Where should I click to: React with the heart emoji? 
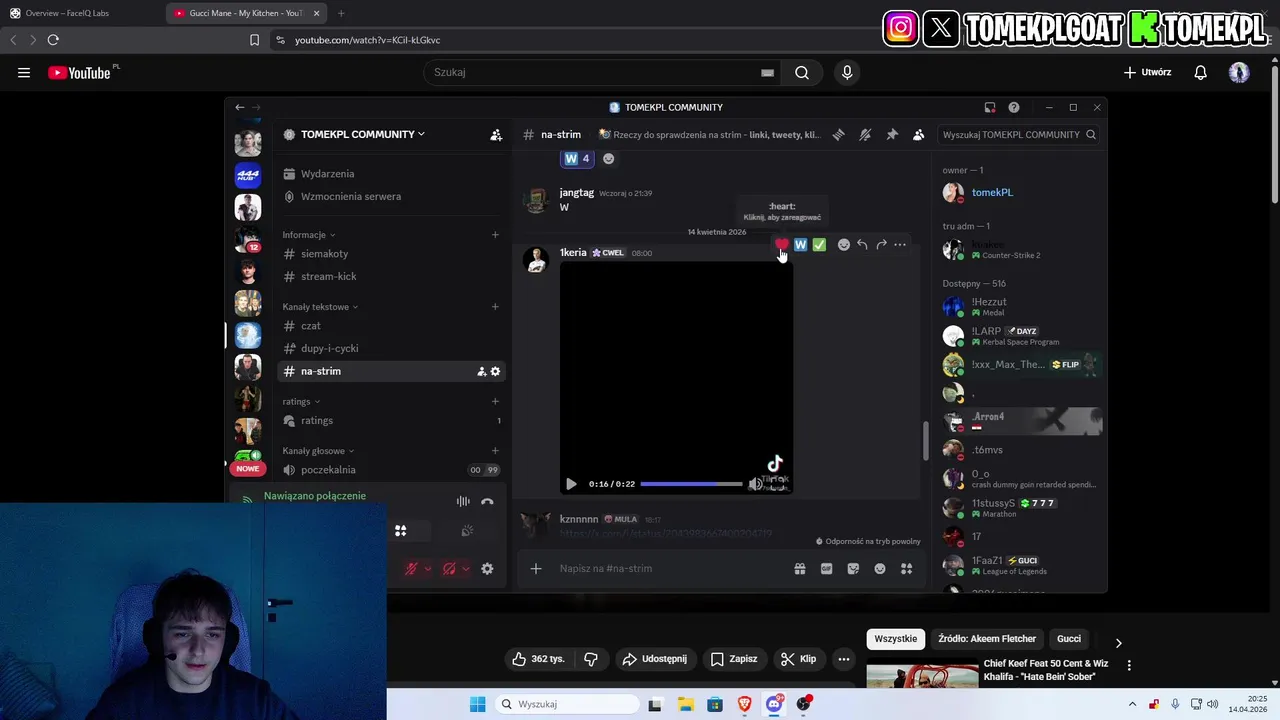coord(781,244)
